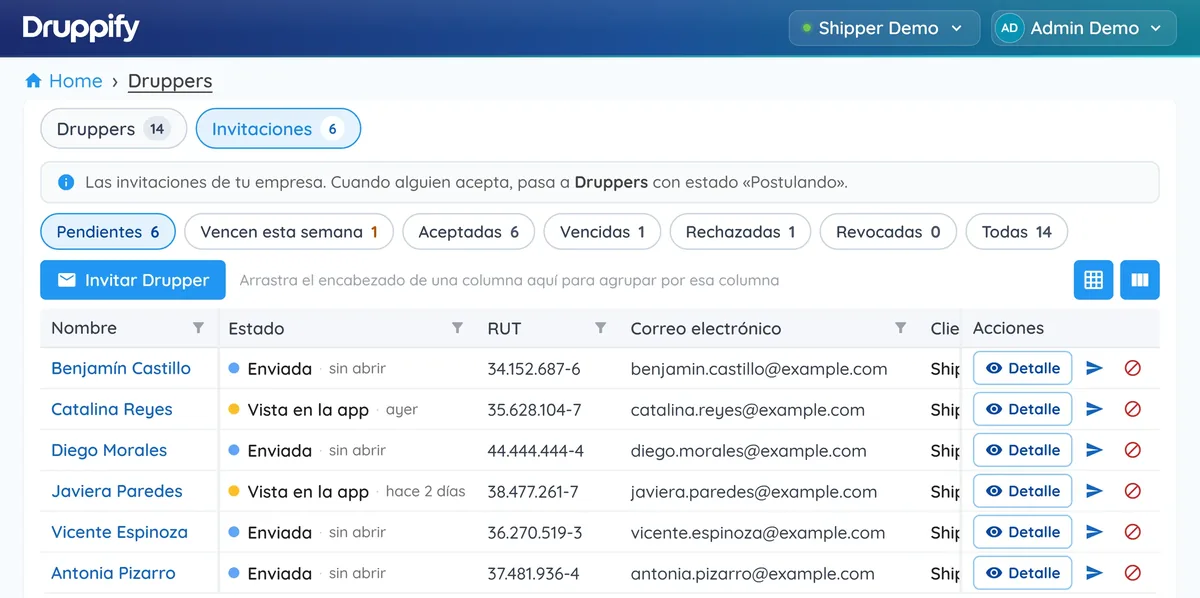
Task: Select RUT cell 44.444.444-4
Action: pos(536,450)
